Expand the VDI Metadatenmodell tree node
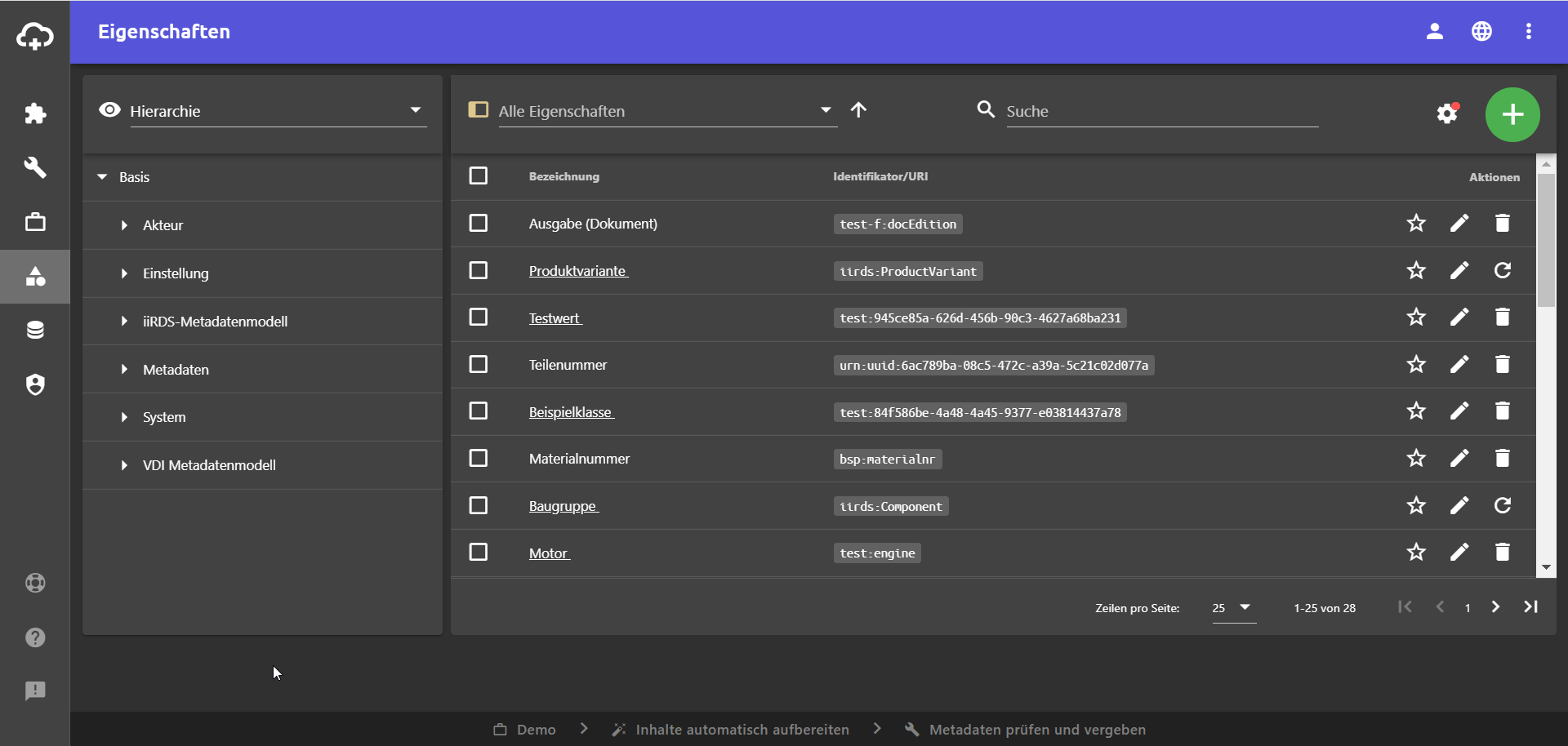The image size is (1568, 746). click(124, 465)
